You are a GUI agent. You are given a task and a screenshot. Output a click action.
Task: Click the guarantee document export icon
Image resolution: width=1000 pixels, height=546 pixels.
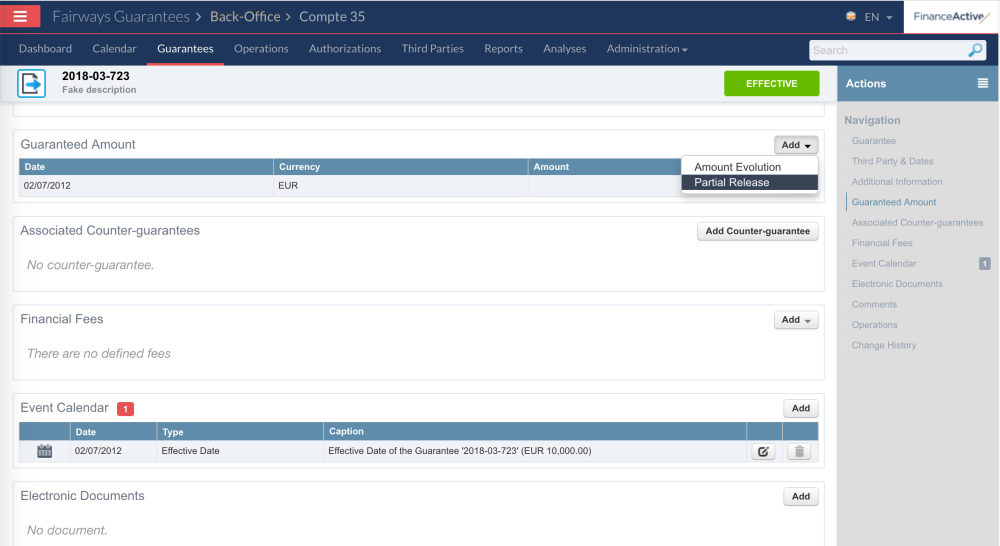click(x=31, y=84)
